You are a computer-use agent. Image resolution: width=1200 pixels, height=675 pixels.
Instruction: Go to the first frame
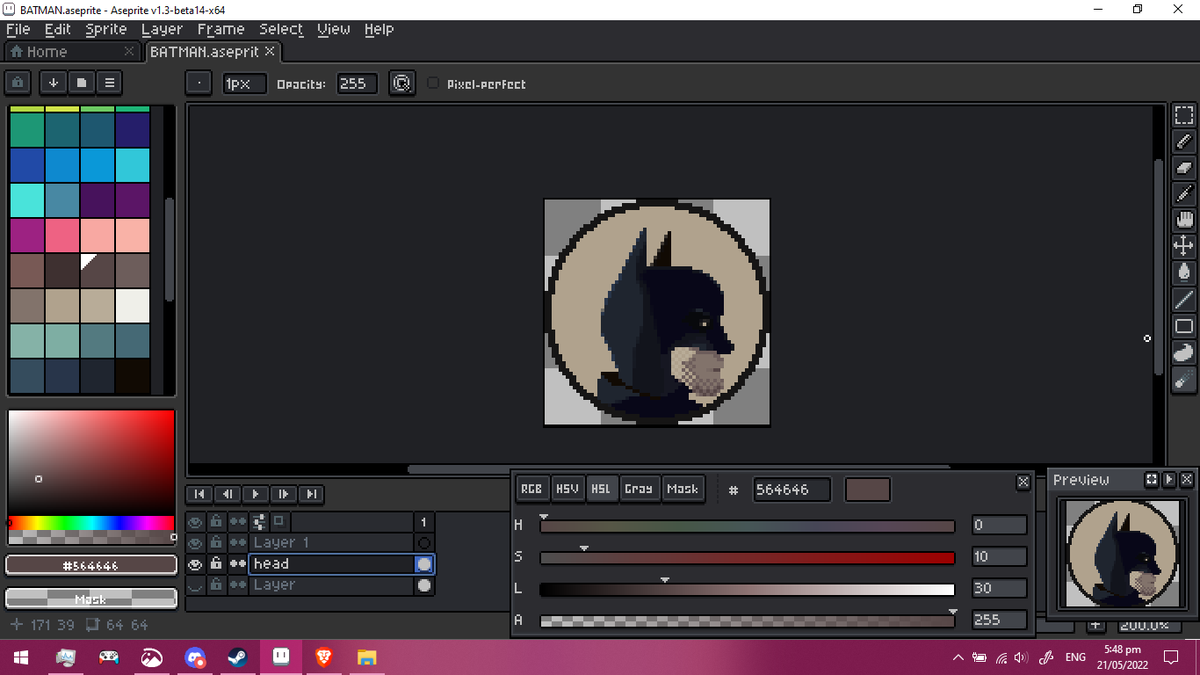199,494
